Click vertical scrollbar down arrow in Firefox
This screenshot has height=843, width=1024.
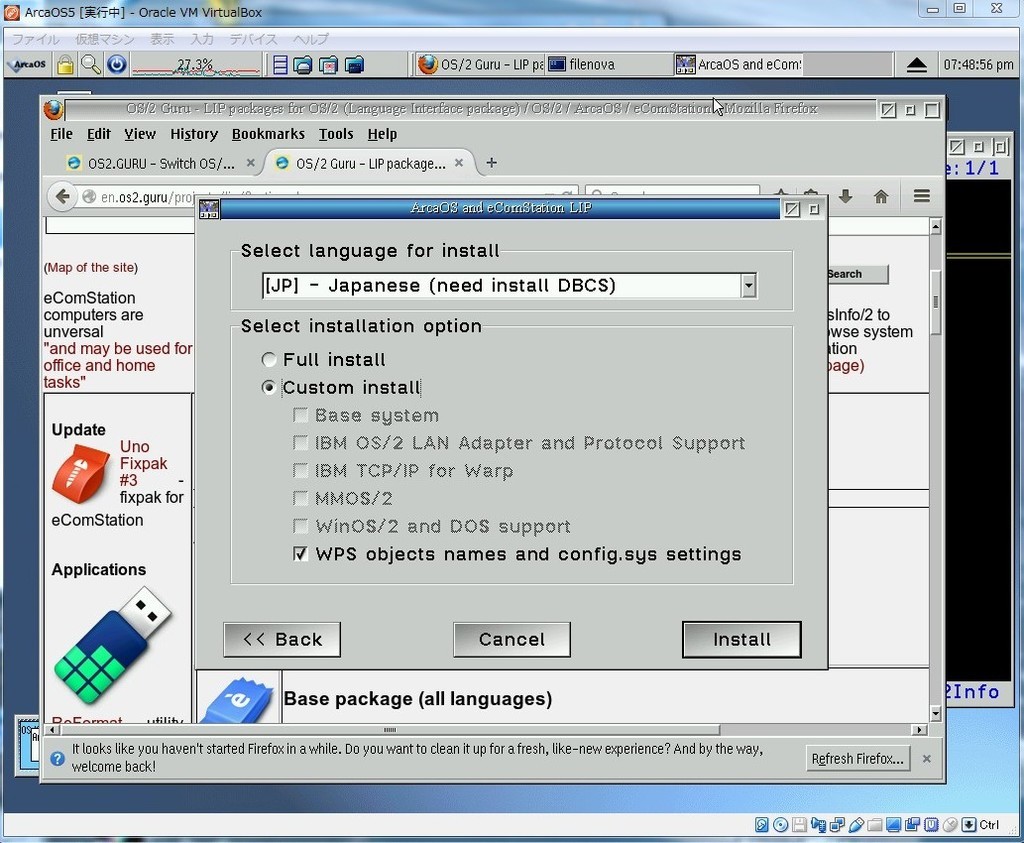935,714
